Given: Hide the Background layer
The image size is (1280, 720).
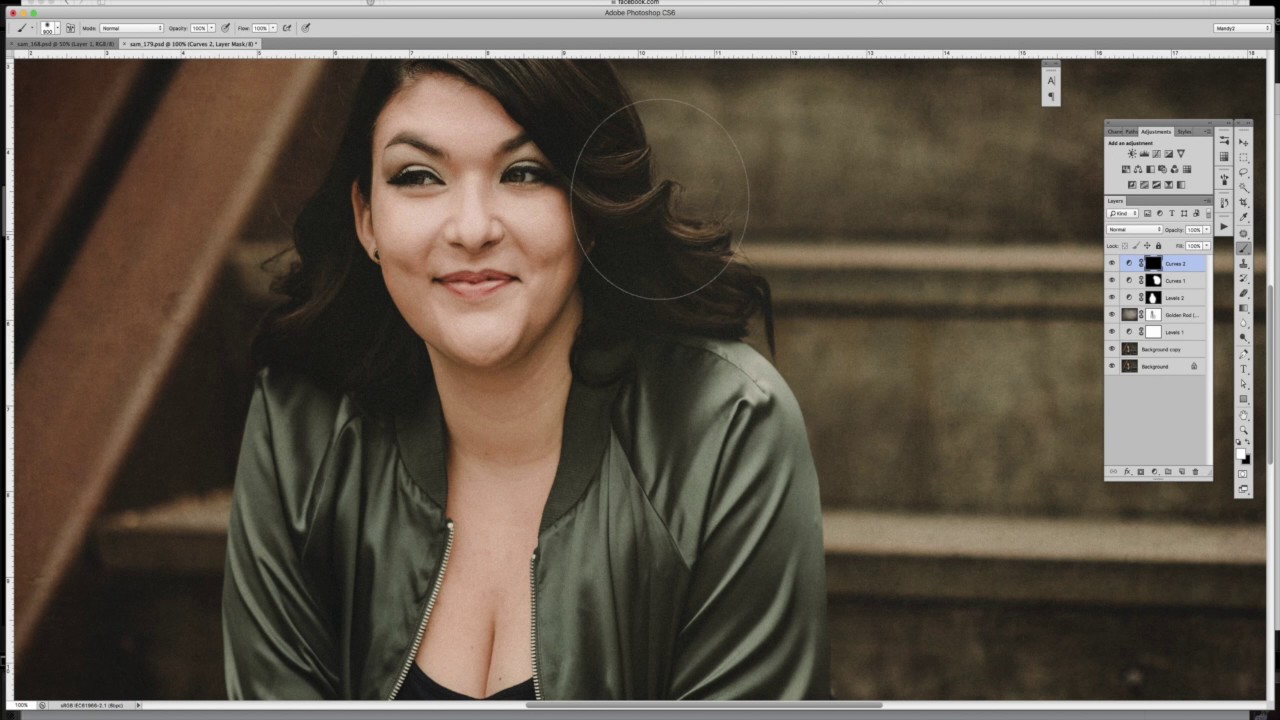Looking at the screenshot, I should pyautogui.click(x=1112, y=366).
